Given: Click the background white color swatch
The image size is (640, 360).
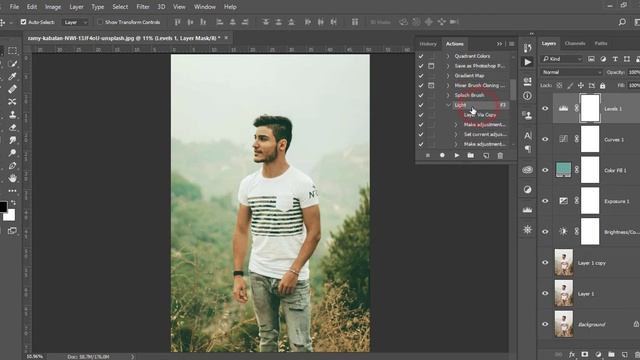Looking at the screenshot, I should coord(9,215).
